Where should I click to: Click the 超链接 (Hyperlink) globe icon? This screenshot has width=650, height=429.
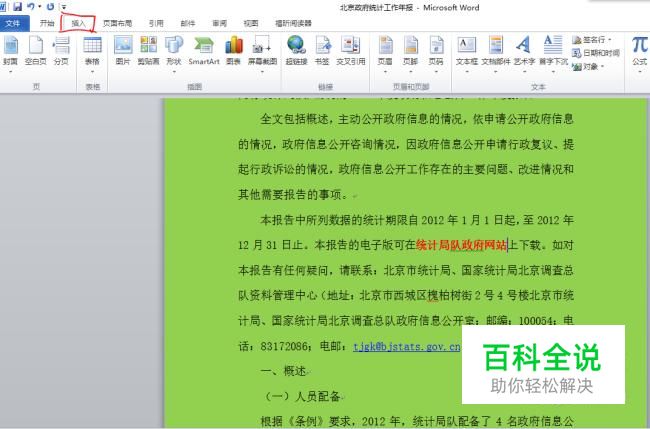pyautogui.click(x=296, y=45)
